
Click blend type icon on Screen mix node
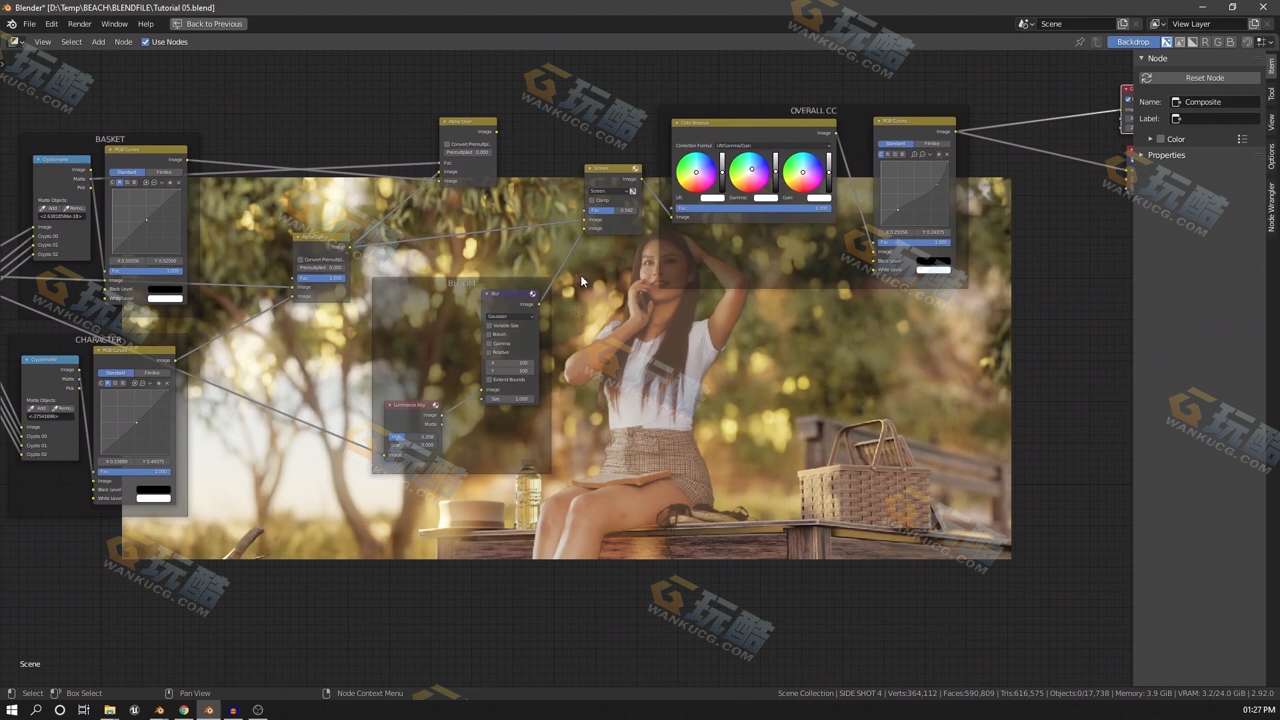point(632,191)
